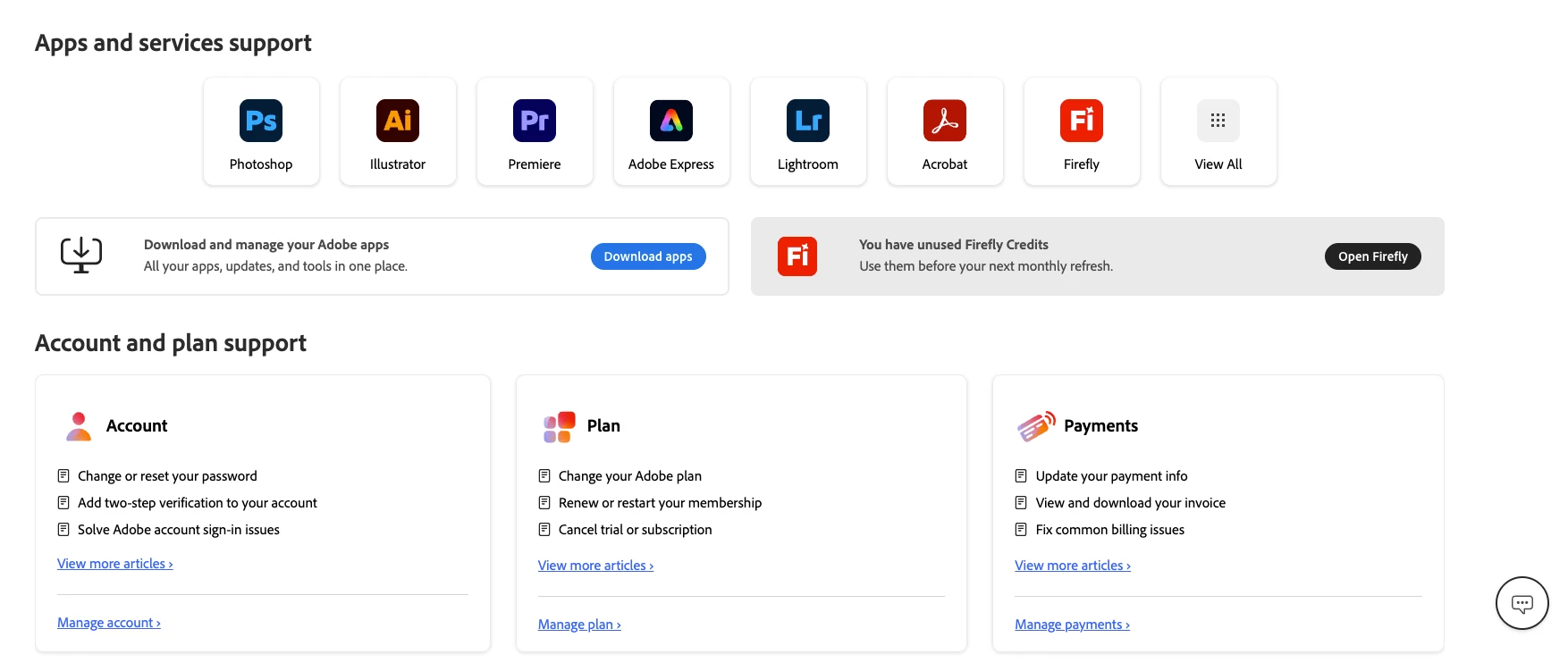View more articles under Plan

596,566
